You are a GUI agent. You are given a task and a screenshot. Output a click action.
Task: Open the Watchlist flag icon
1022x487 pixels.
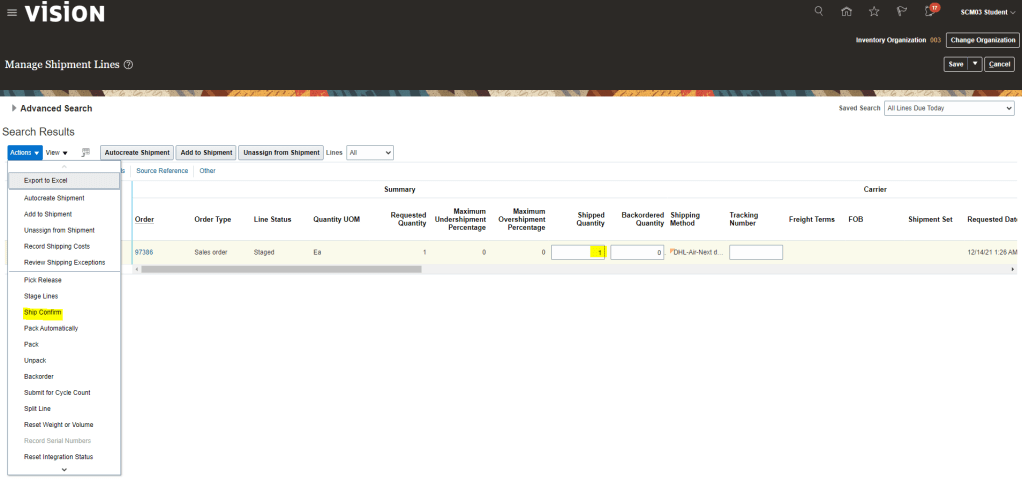[x=901, y=12]
